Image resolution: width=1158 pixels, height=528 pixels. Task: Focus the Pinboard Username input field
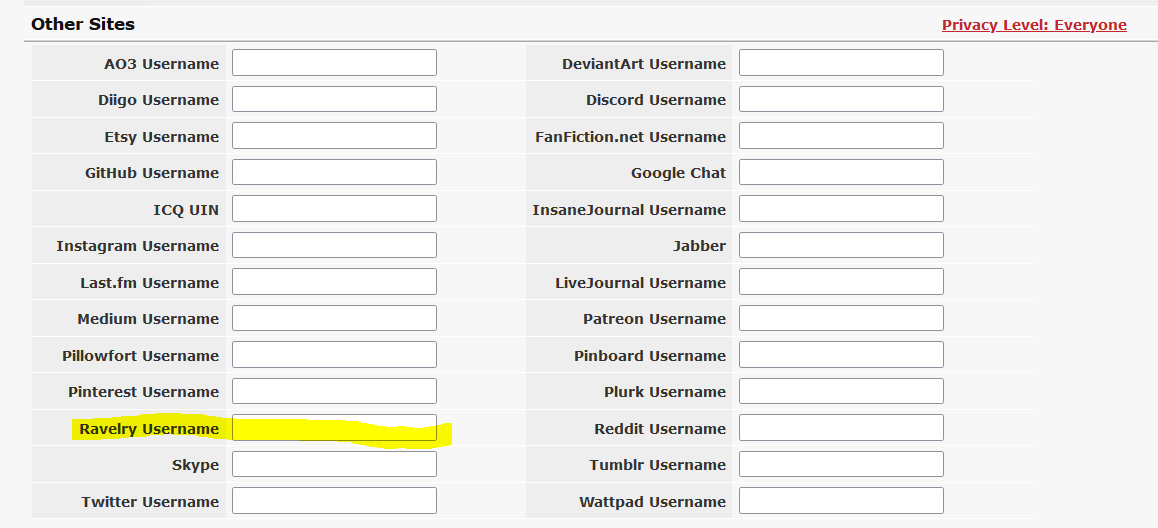[841, 355]
